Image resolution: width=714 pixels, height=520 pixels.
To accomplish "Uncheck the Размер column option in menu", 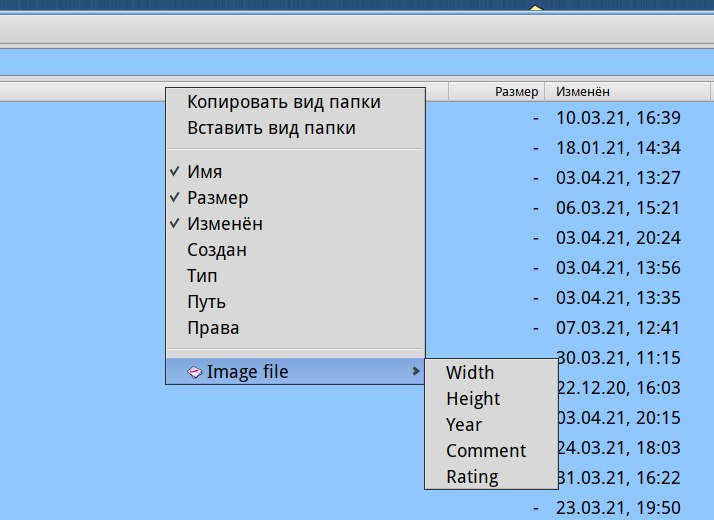I will (x=296, y=198).
